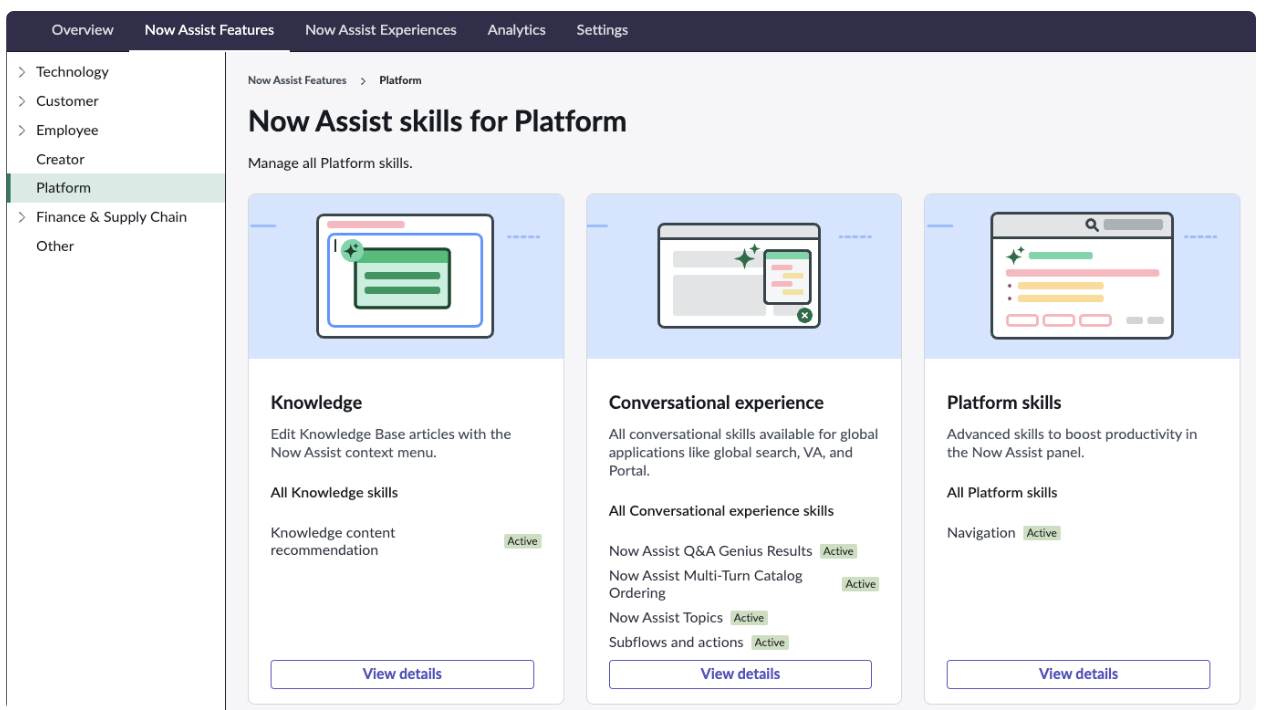Select Other in the sidebar
1270x710 pixels.
coord(55,246)
